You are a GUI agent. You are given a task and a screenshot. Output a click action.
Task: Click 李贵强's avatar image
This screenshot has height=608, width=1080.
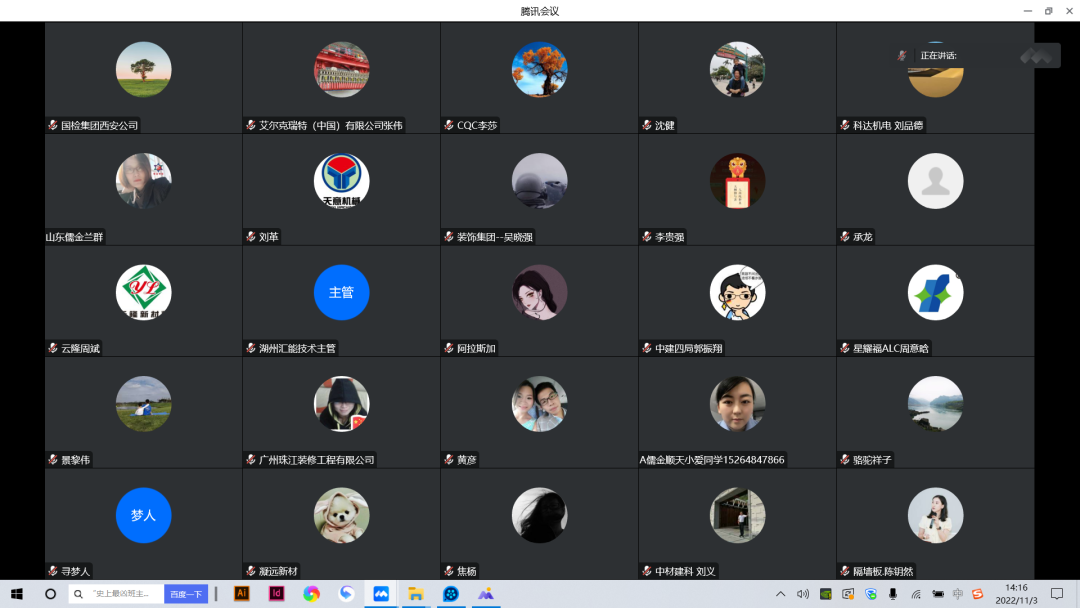[x=737, y=181]
